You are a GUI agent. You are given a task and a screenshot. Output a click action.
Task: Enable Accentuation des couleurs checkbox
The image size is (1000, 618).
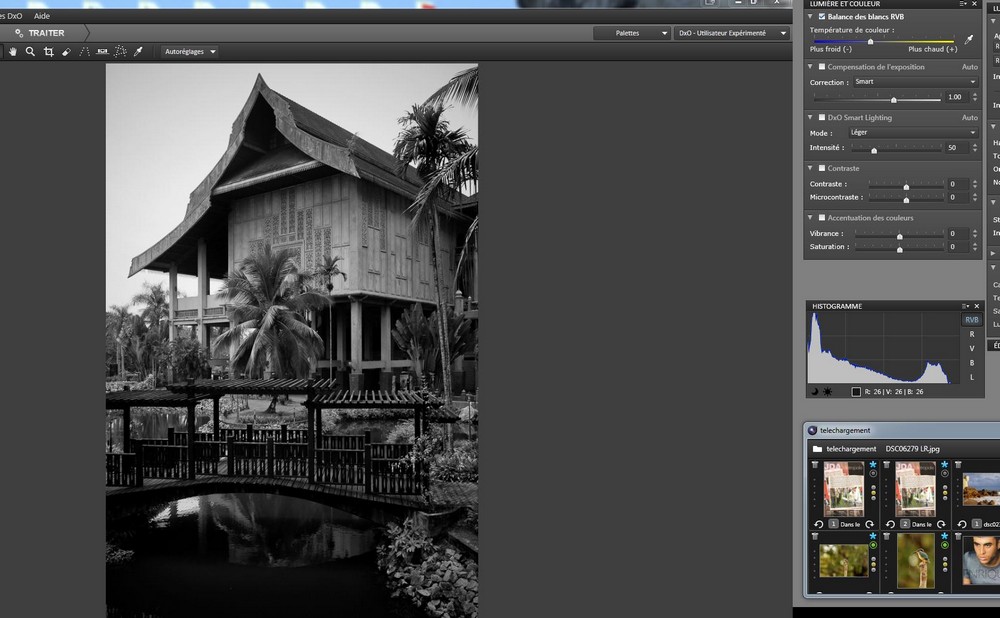[821, 217]
